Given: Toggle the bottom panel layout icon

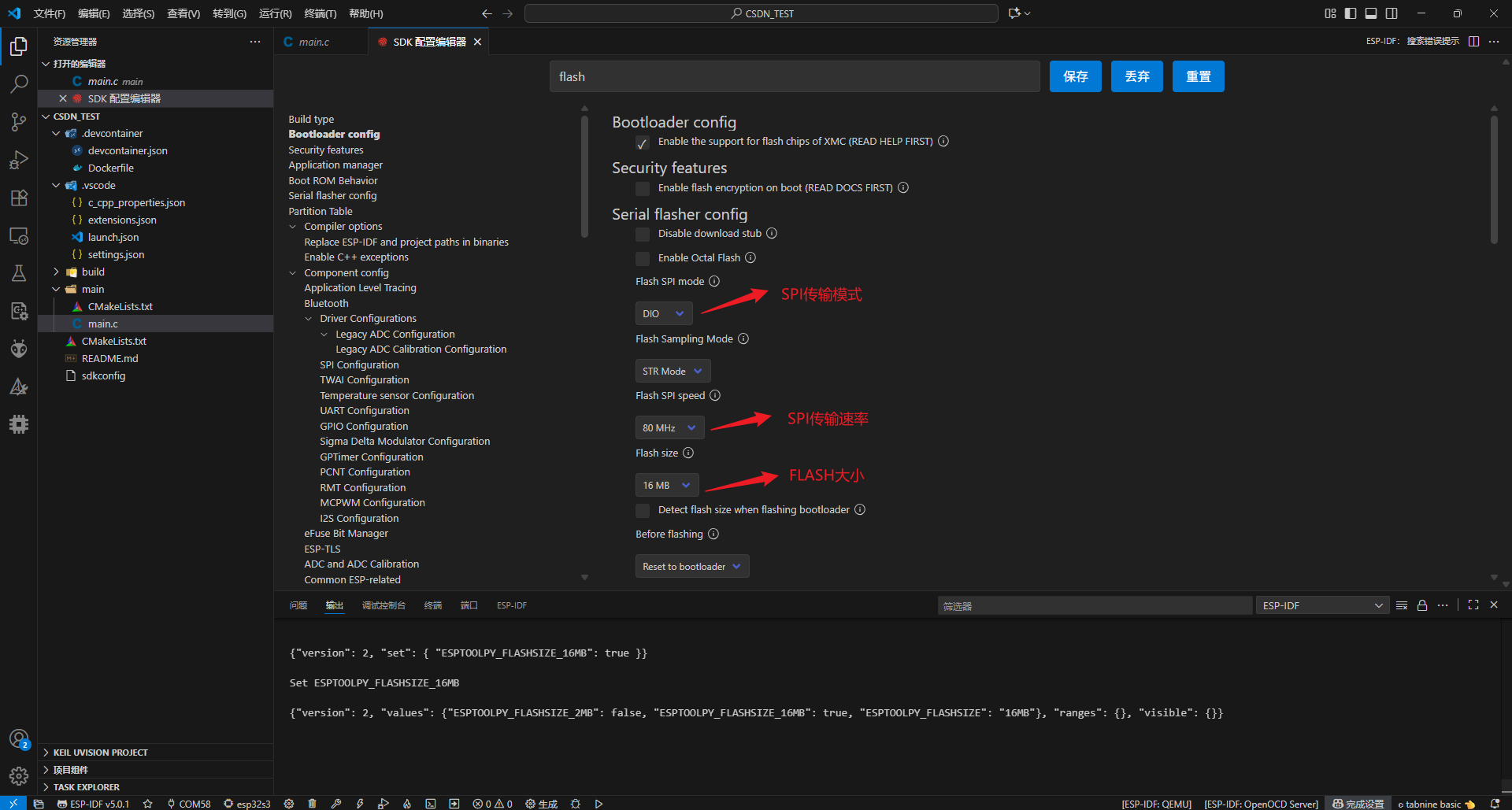Looking at the screenshot, I should (x=1371, y=13).
